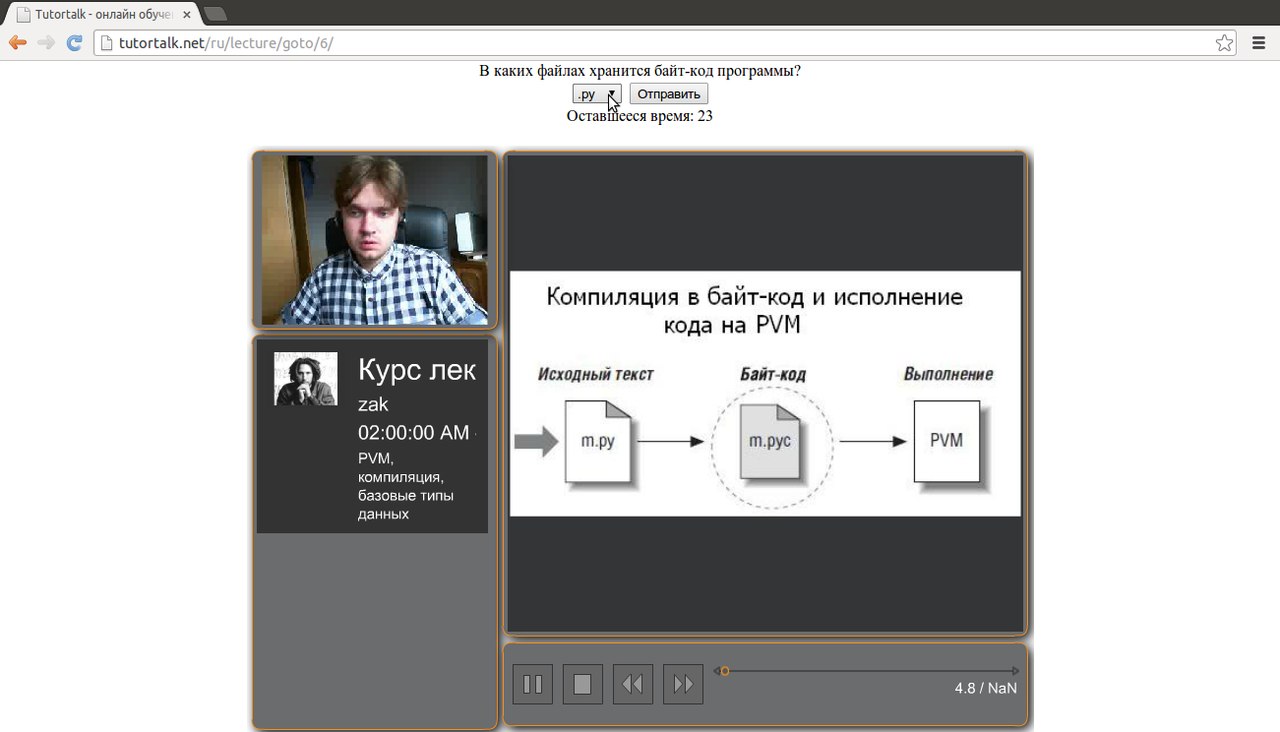Submit the answer with the Отправить button
1280x732 pixels.
pyautogui.click(x=669, y=94)
